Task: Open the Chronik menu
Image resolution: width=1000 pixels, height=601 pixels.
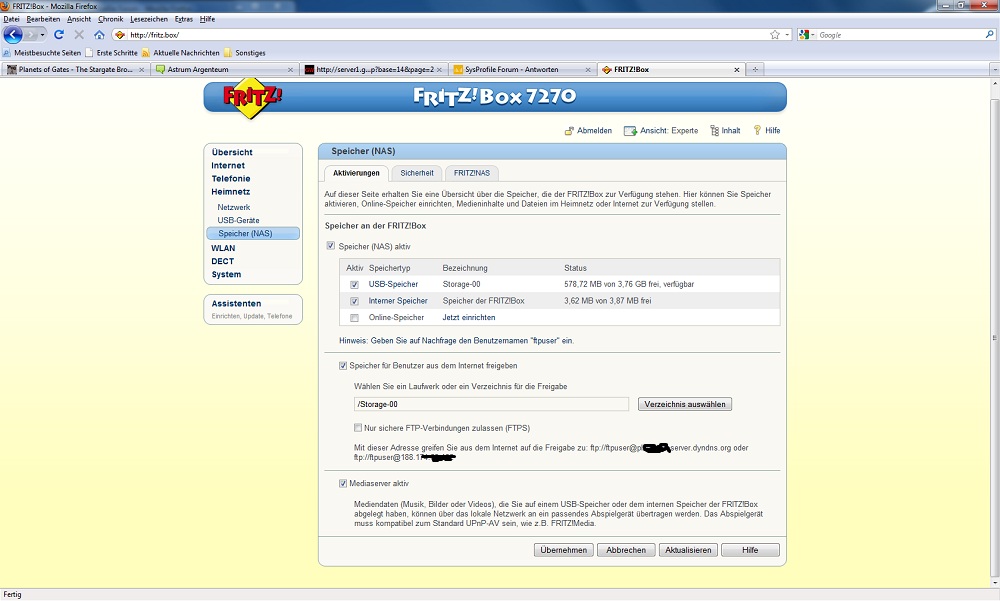Action: pyautogui.click(x=110, y=19)
